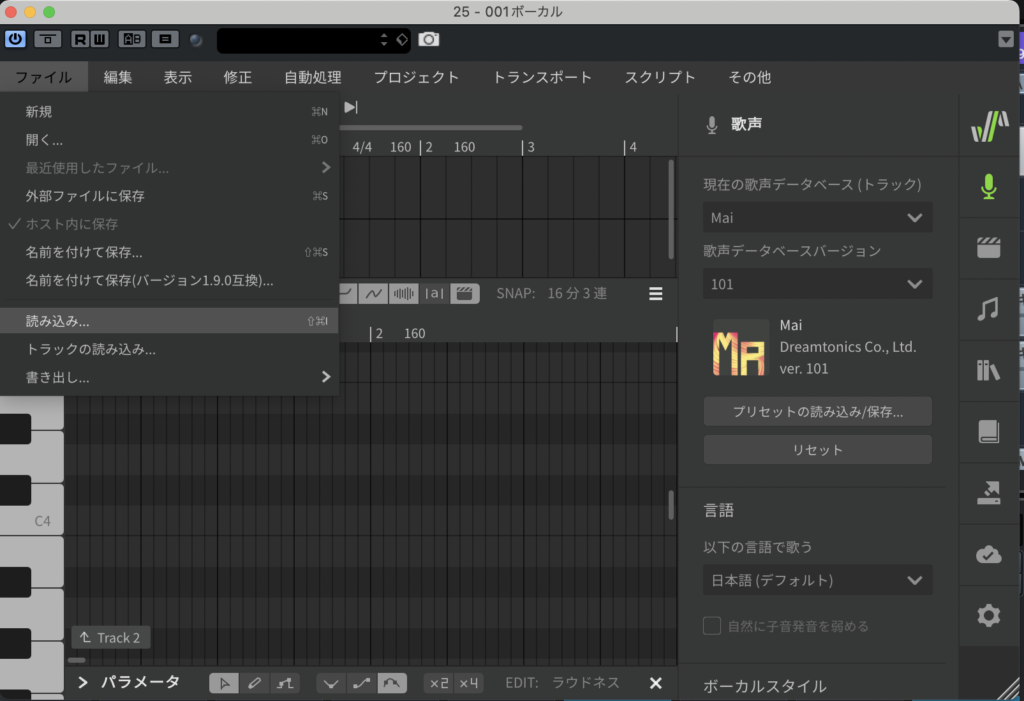The image size is (1024, 701).
Task: Open the 編集 menu in the menu bar
Action: [118, 77]
